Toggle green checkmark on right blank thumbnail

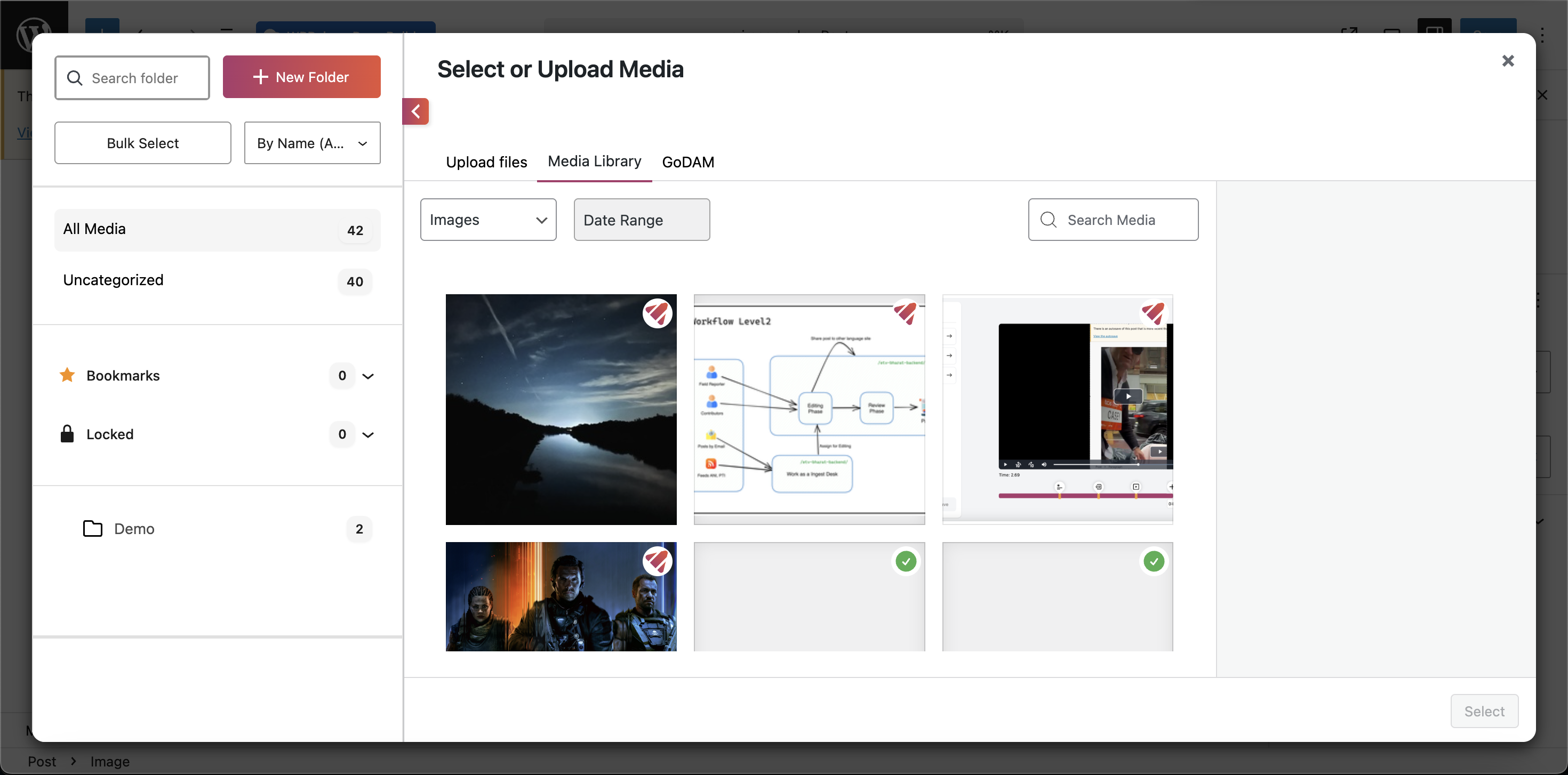click(1154, 561)
